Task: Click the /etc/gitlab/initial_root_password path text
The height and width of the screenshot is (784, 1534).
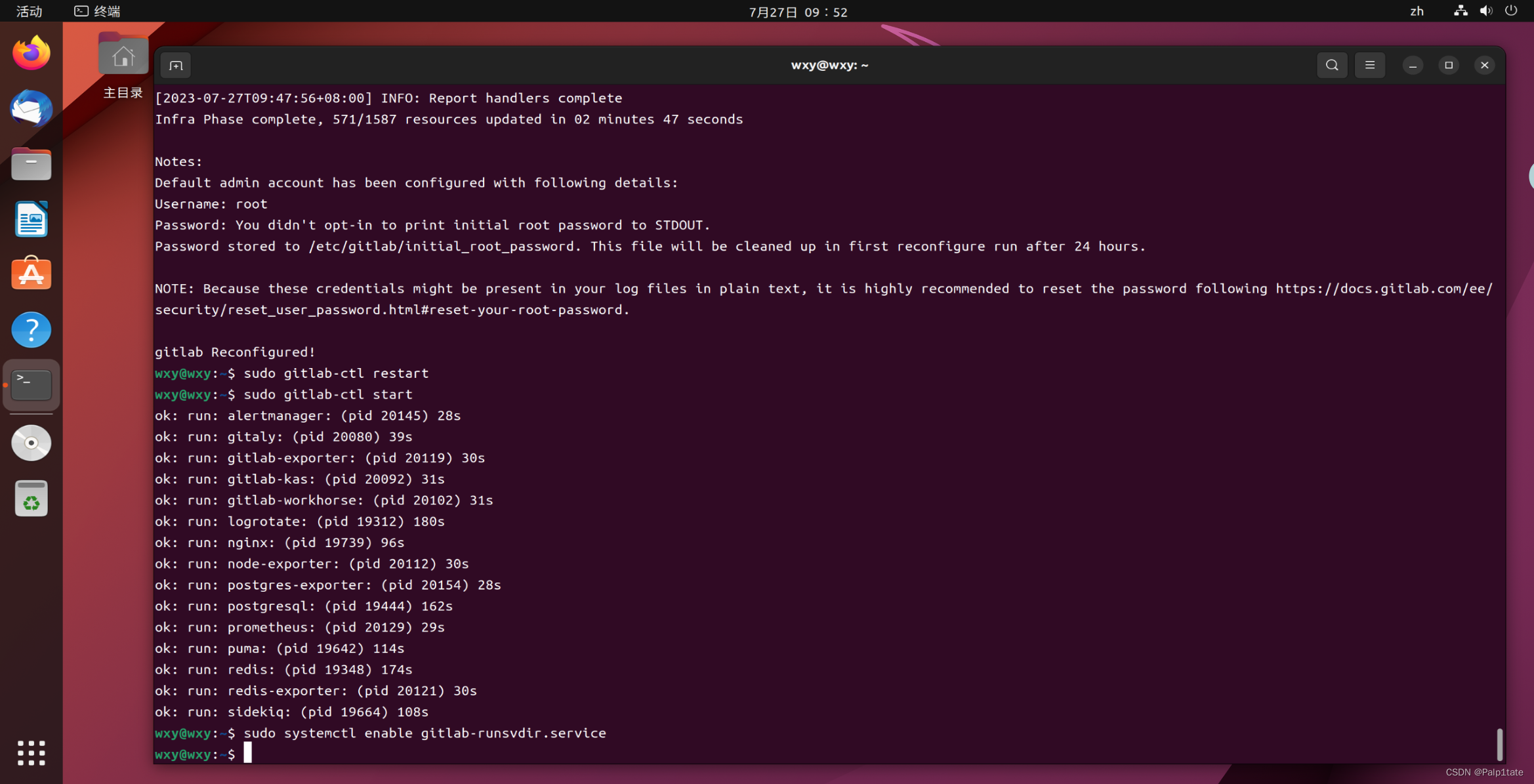Action: click(441, 247)
